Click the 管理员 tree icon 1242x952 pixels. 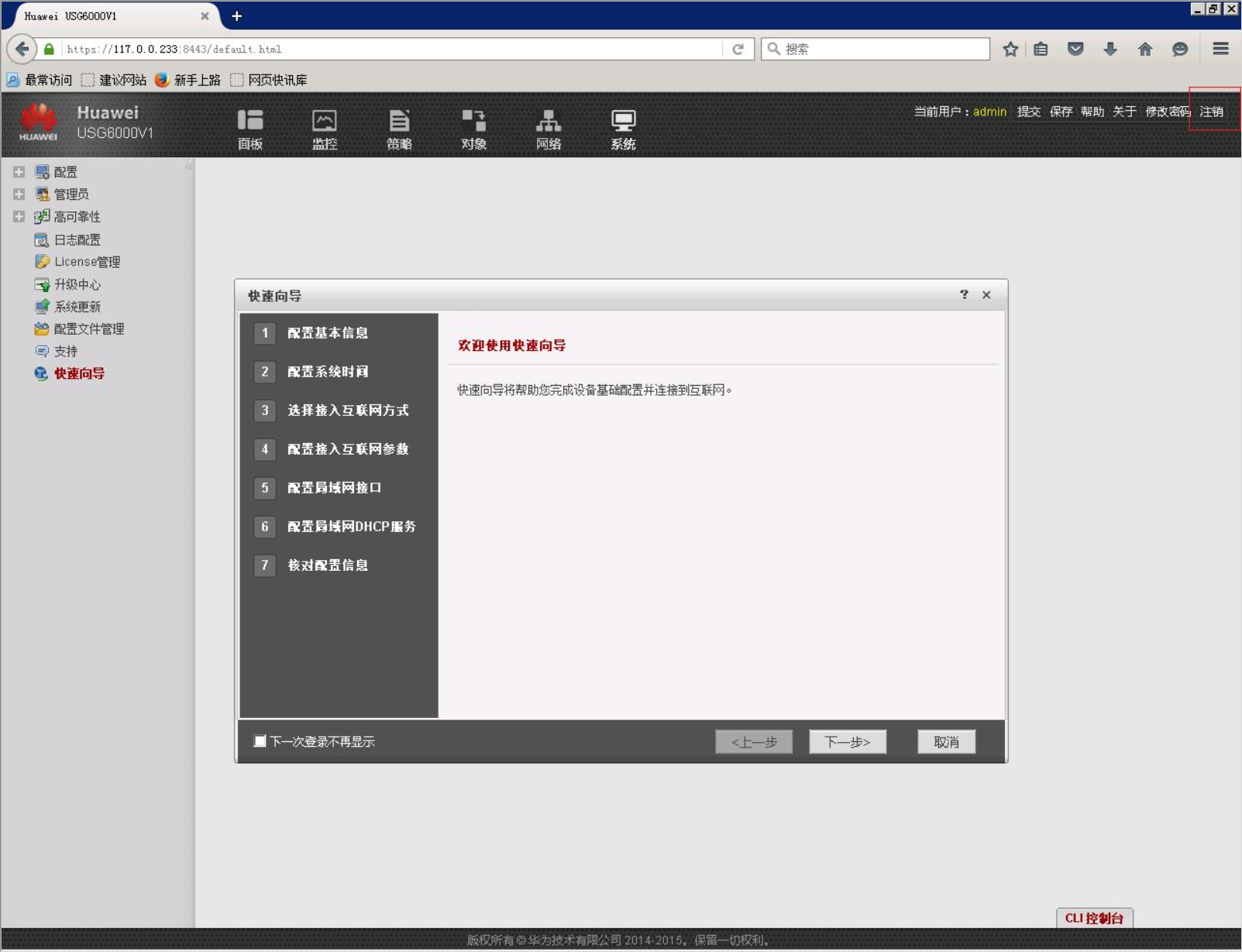click(x=42, y=194)
